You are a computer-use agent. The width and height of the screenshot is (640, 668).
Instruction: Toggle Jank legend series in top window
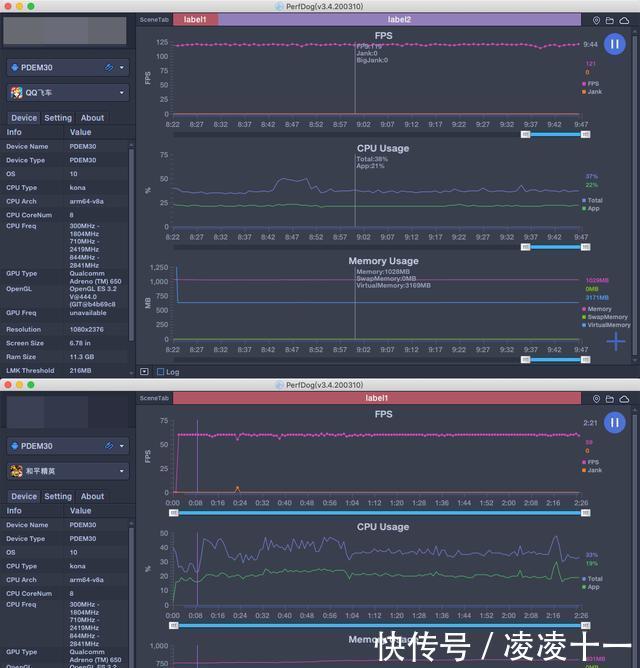tap(592, 92)
